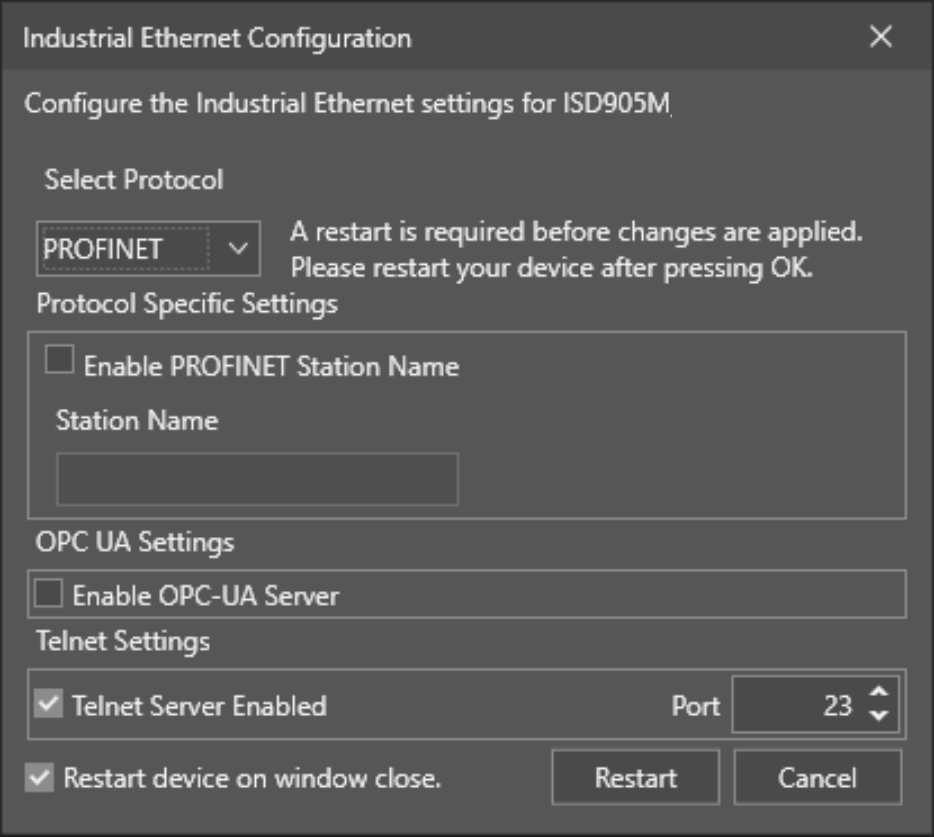Uncheck Restart device on window close

pos(40,777)
